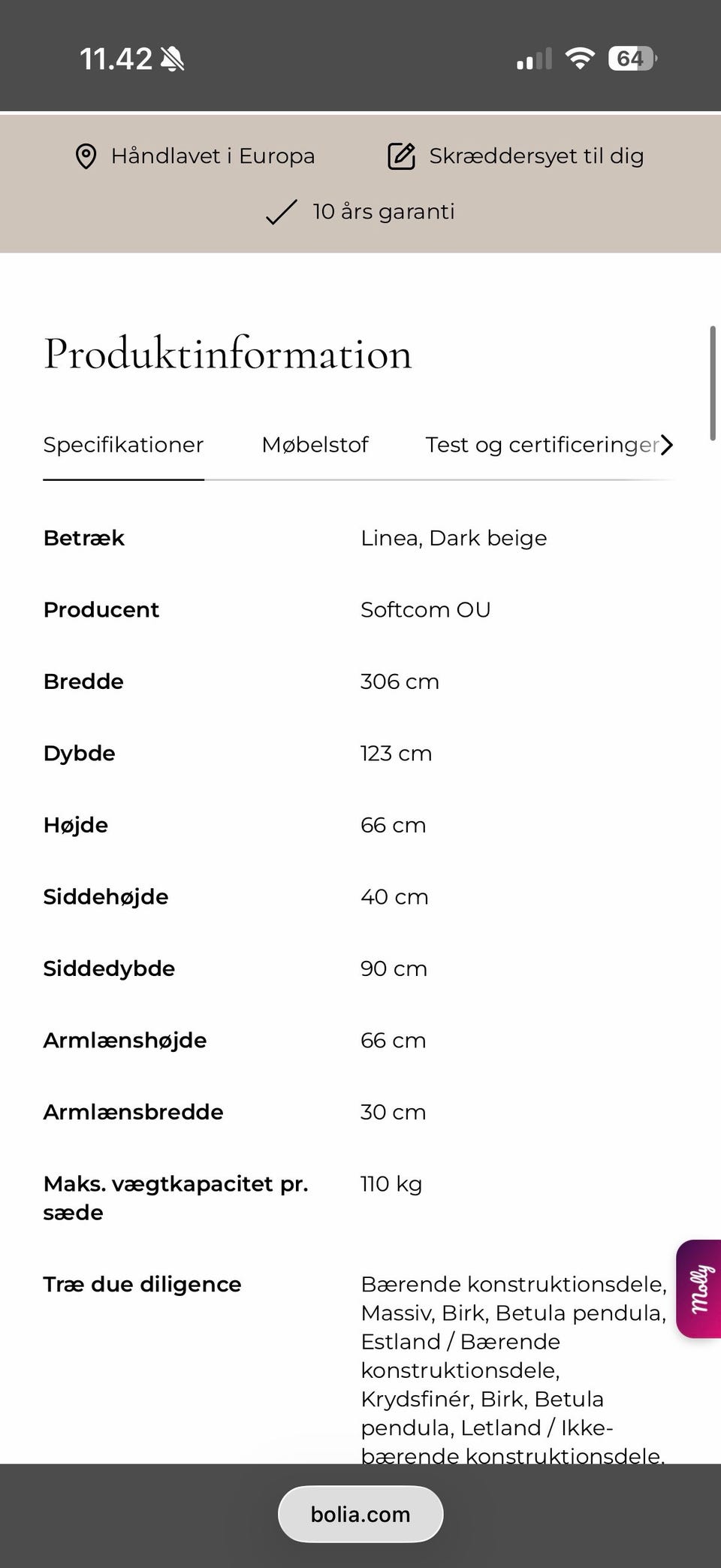Click the Håndlavet i Europa link
721x1568 pixels.
pyautogui.click(x=213, y=156)
